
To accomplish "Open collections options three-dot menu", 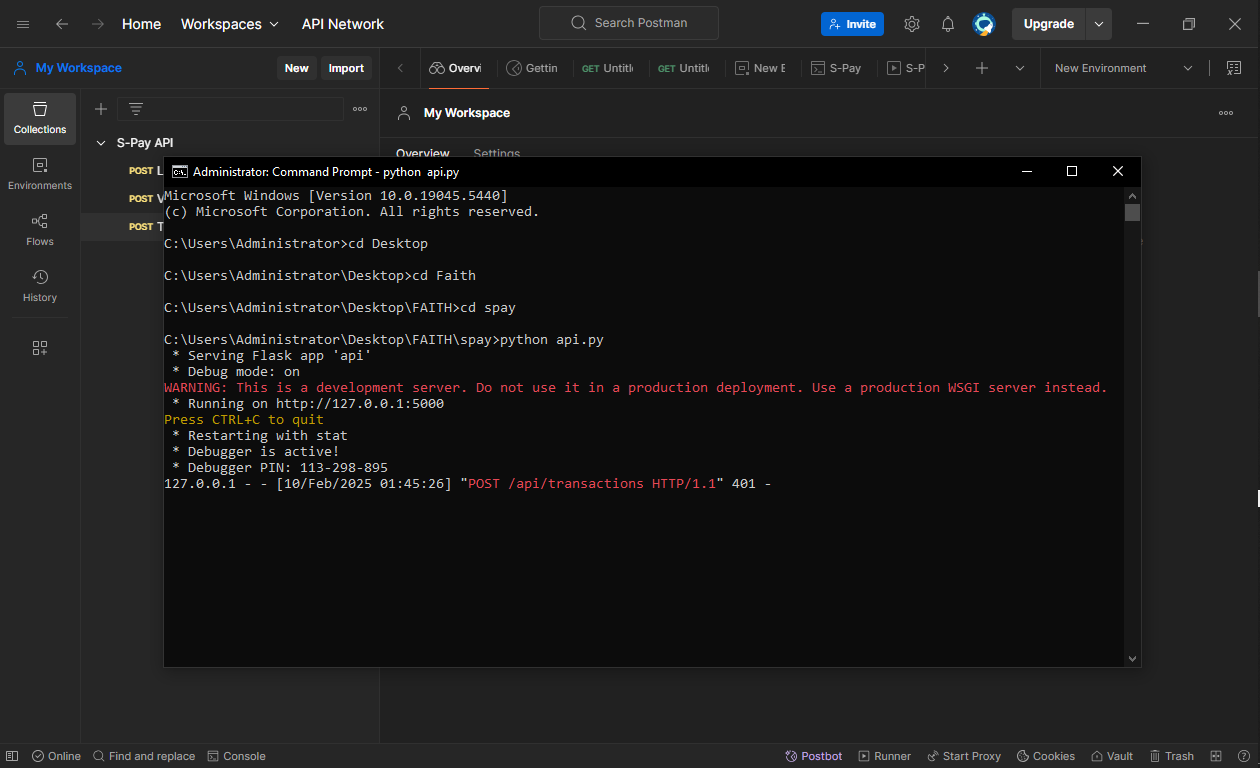I will (360, 109).
